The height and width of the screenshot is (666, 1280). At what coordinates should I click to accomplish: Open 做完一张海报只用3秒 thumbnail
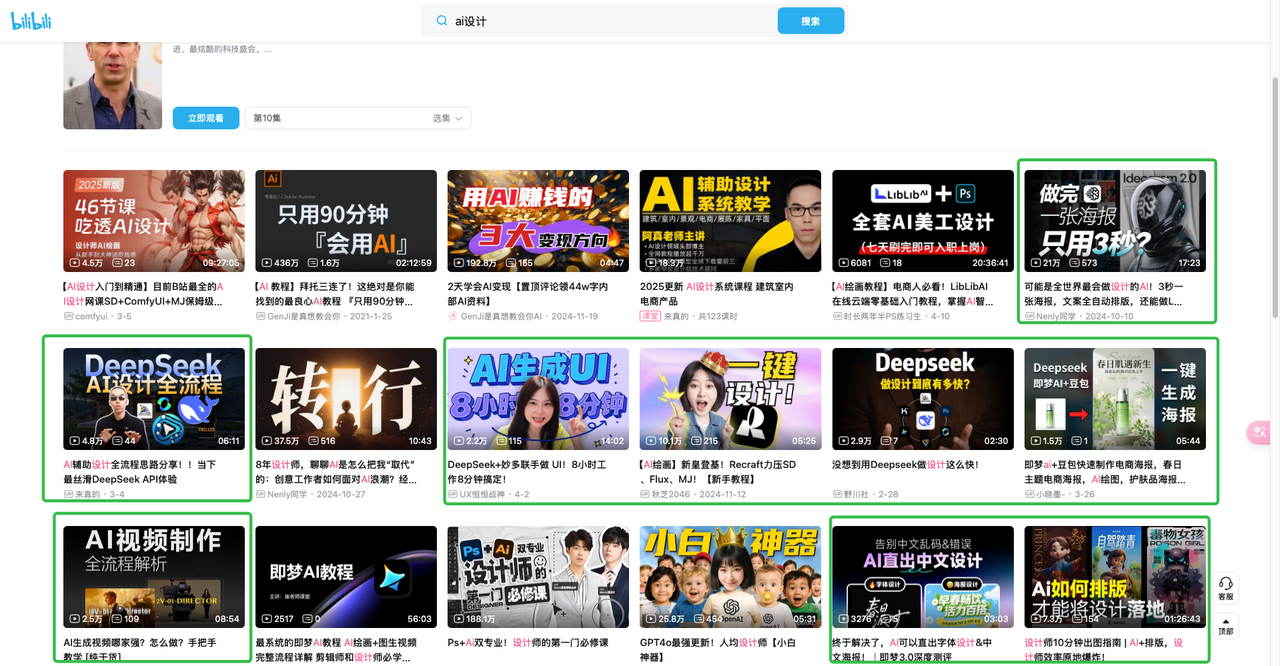(1115, 221)
